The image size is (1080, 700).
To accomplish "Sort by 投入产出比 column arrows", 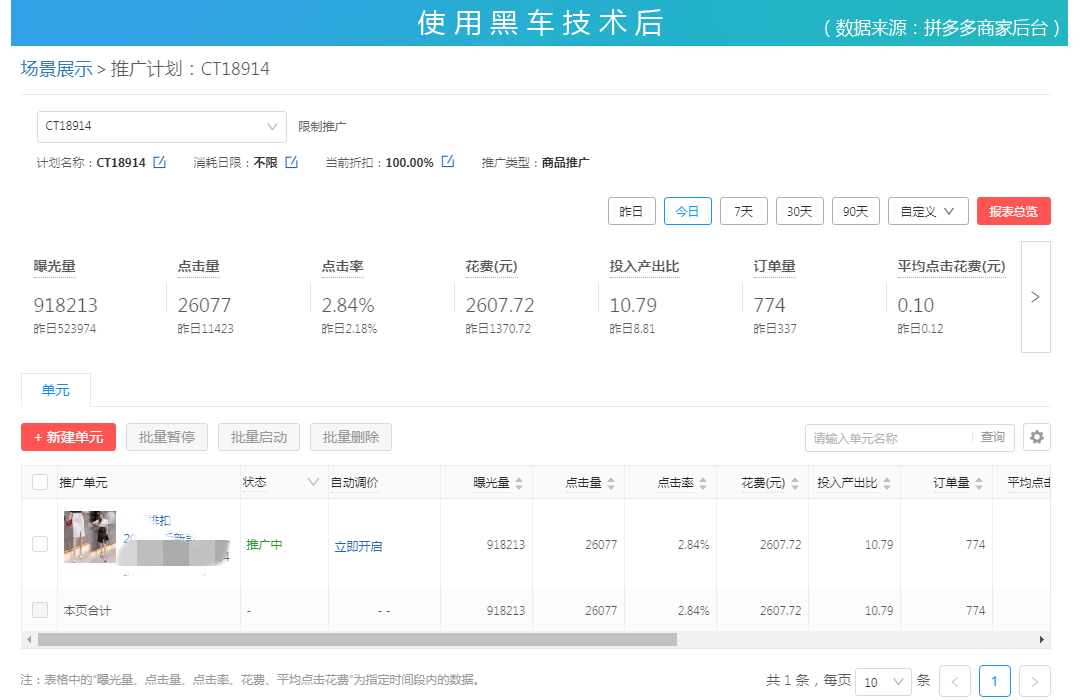I will [887, 483].
